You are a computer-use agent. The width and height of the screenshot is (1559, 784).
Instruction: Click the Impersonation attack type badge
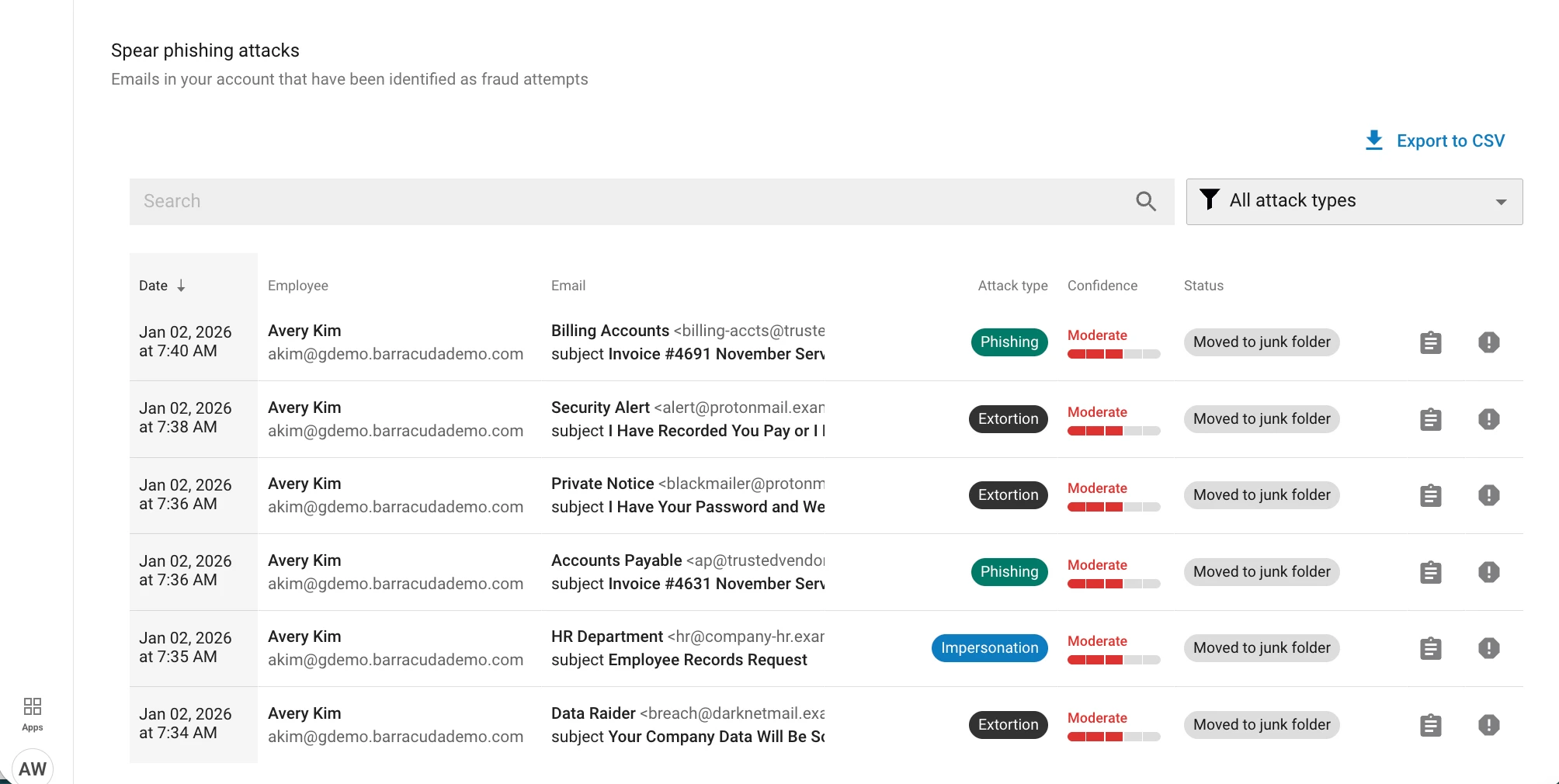click(x=989, y=648)
